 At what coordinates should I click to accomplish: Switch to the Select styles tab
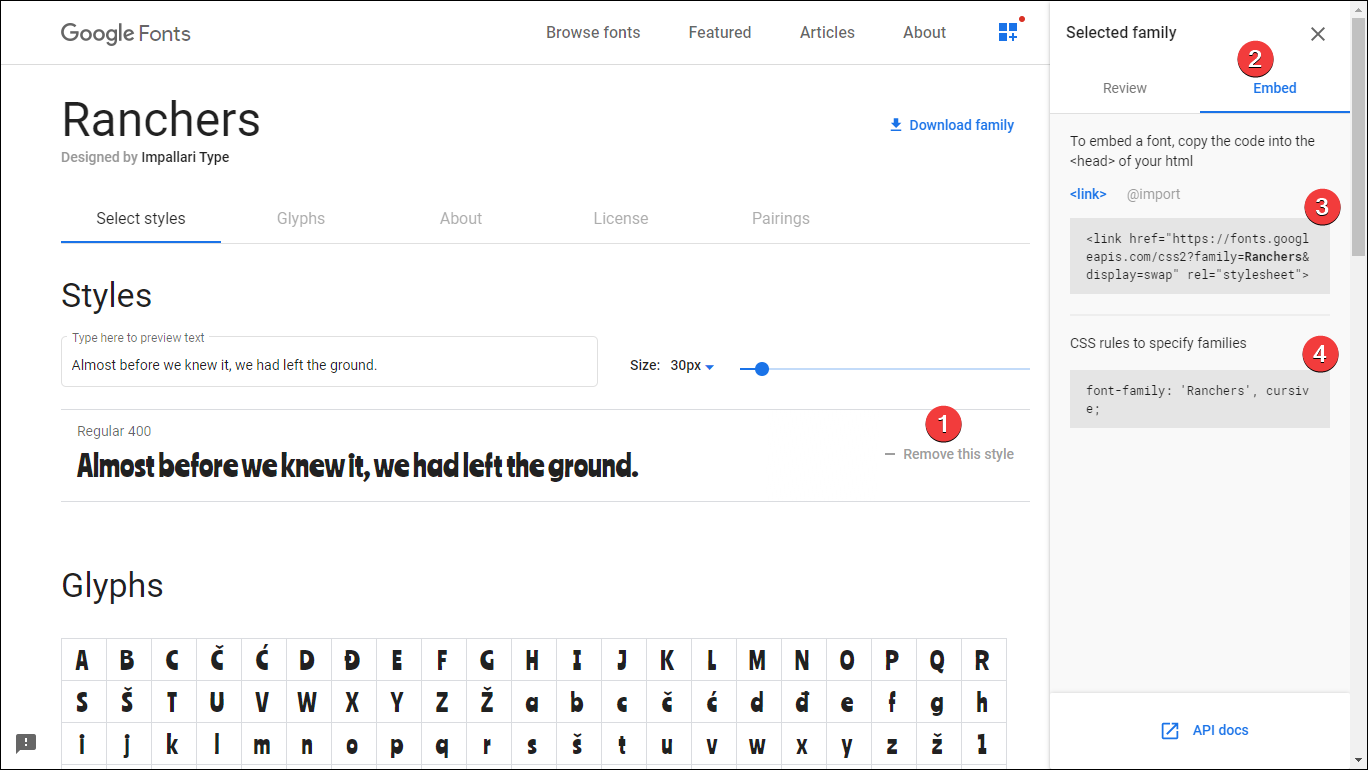[141, 219]
